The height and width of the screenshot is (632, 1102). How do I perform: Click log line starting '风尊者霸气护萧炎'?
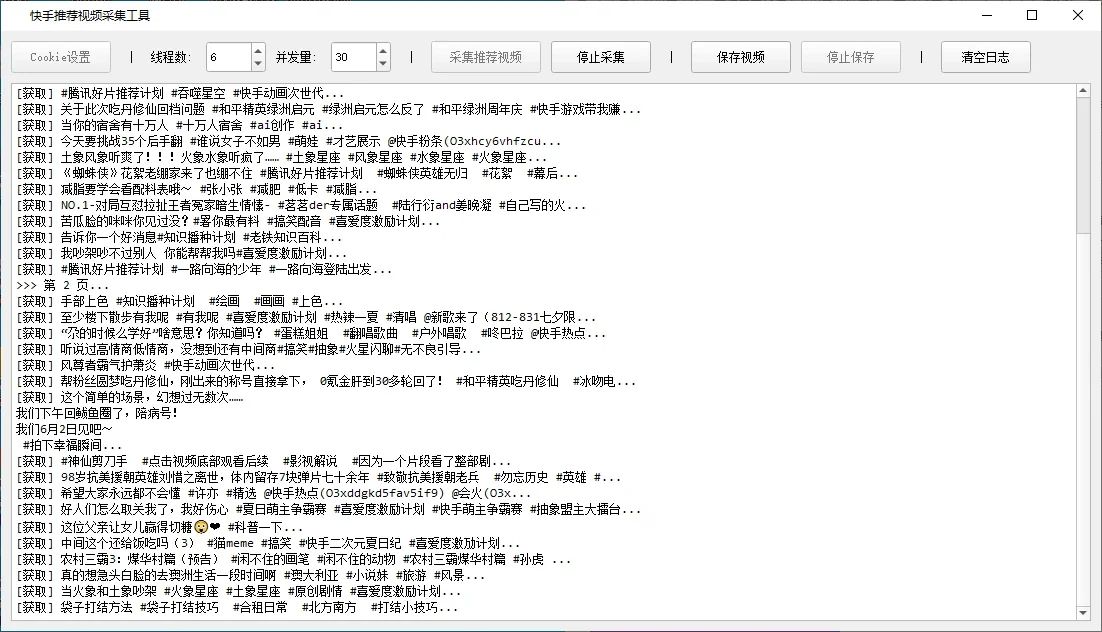pyautogui.click(x=145, y=366)
